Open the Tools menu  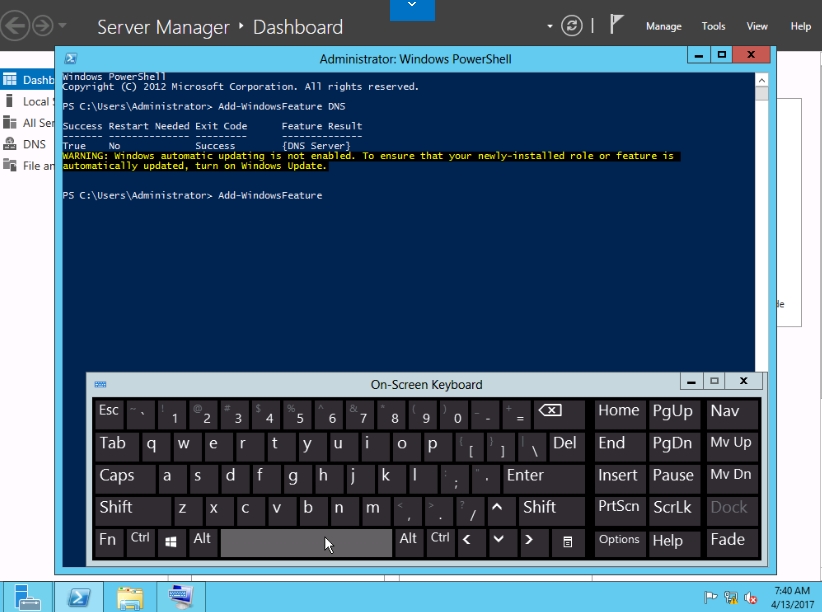pyautogui.click(x=713, y=26)
